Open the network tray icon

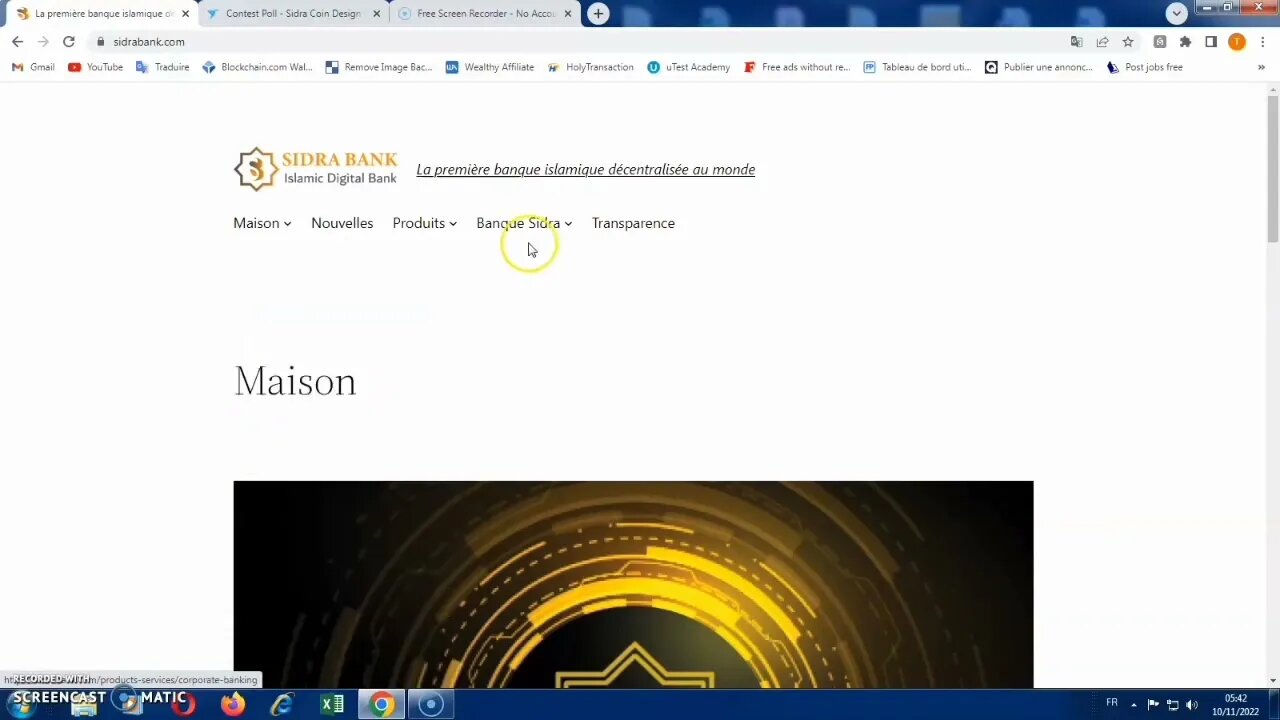(1172, 704)
